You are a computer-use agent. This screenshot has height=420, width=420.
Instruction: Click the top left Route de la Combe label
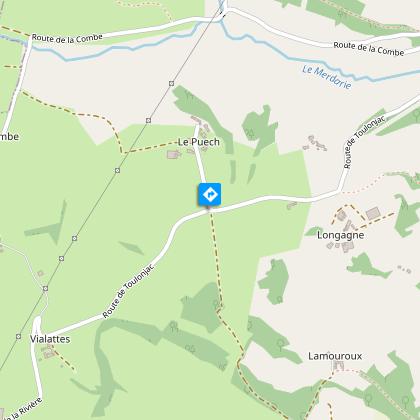67,39
